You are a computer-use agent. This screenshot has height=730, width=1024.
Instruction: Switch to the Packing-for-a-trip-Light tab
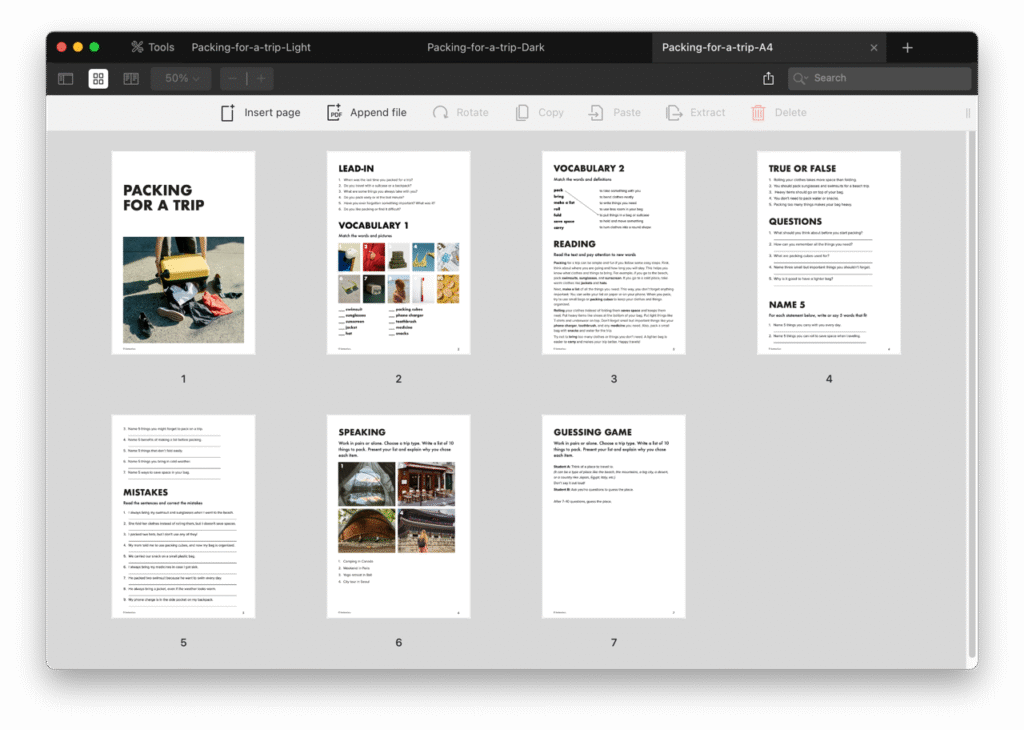[x=251, y=47]
